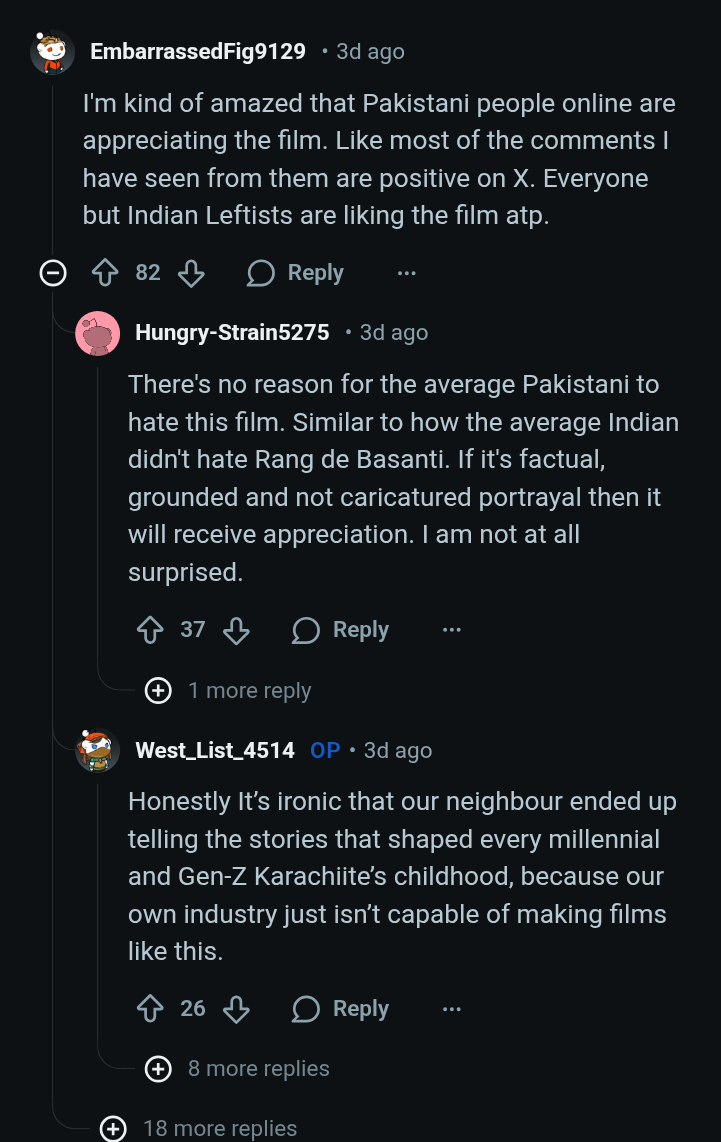721x1142 pixels.
Task: Open EmbarrassedFig9129's avatar profile
Action: pyautogui.click(x=52, y=52)
